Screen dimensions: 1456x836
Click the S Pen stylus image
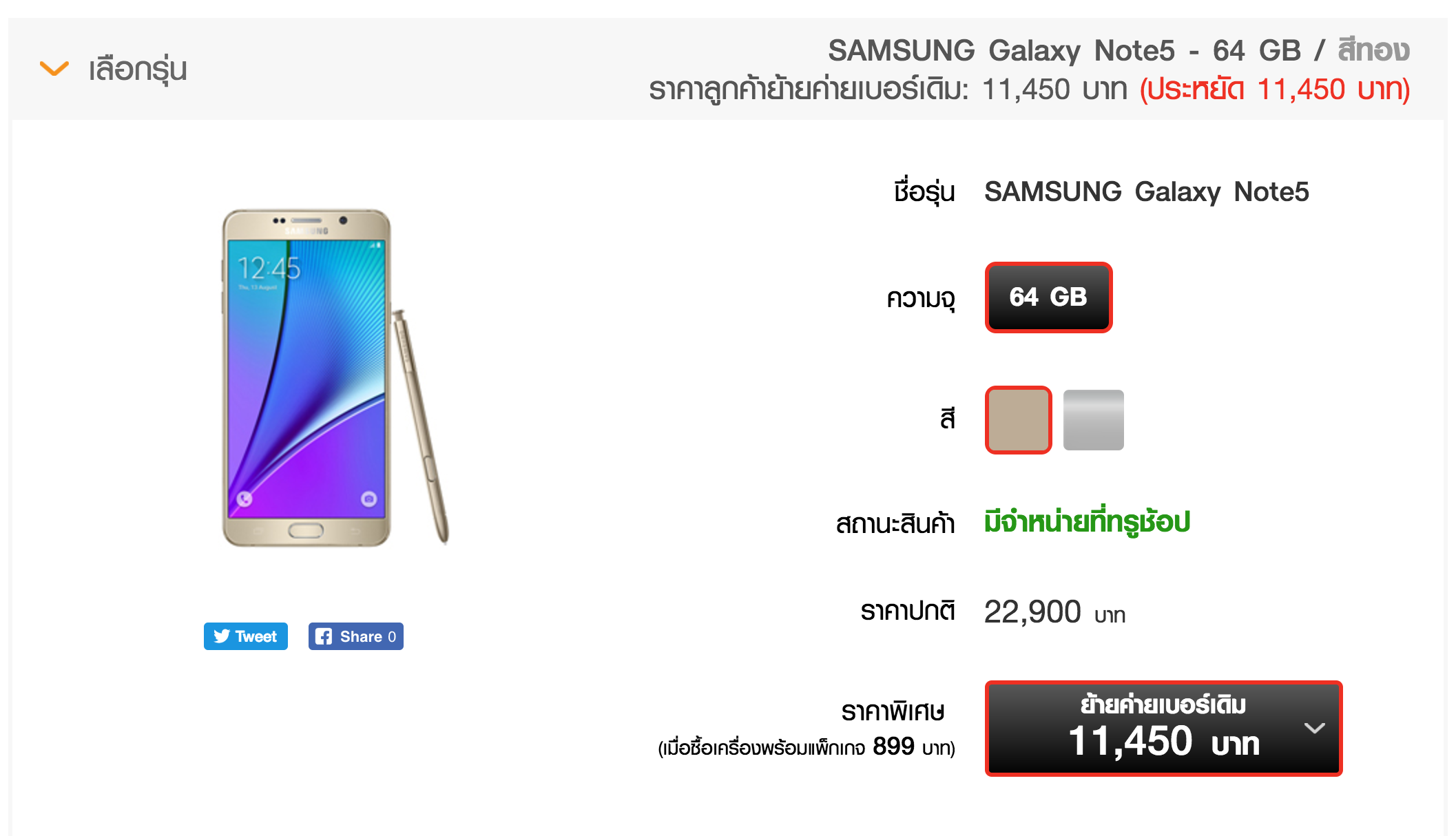point(421,427)
